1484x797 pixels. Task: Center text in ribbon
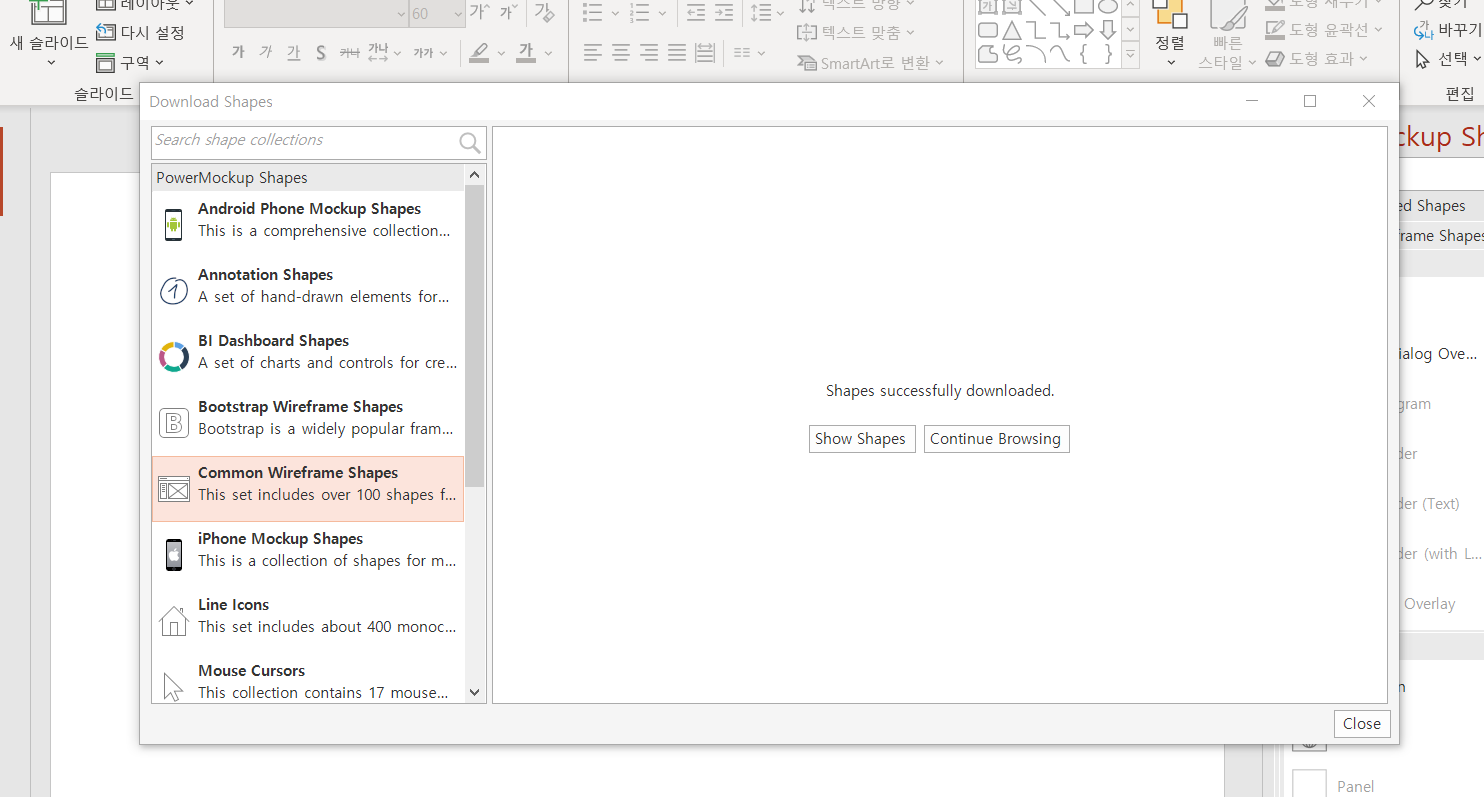click(621, 53)
